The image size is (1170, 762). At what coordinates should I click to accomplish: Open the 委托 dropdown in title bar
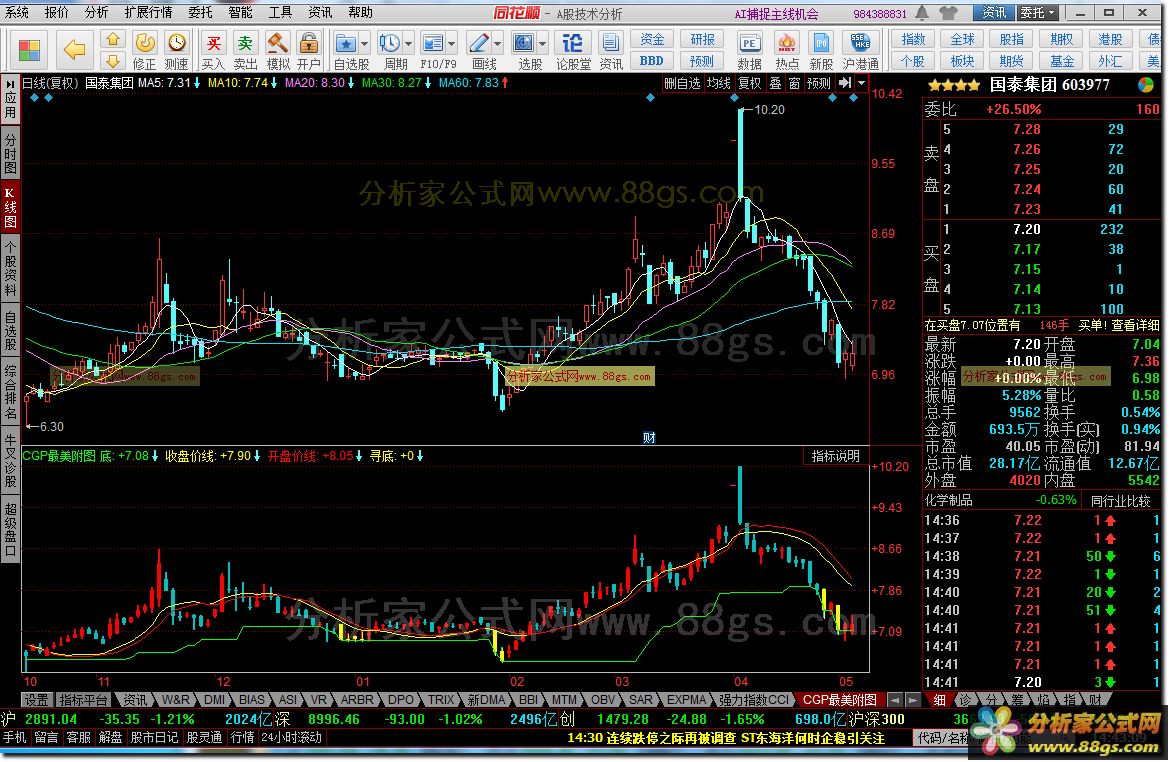1038,13
